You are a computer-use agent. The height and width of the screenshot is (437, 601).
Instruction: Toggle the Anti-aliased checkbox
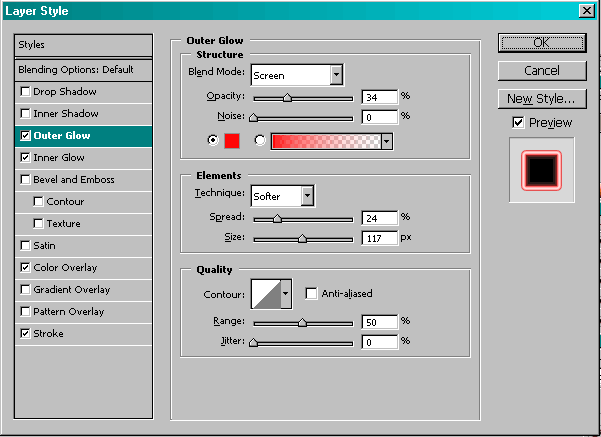[x=312, y=293]
